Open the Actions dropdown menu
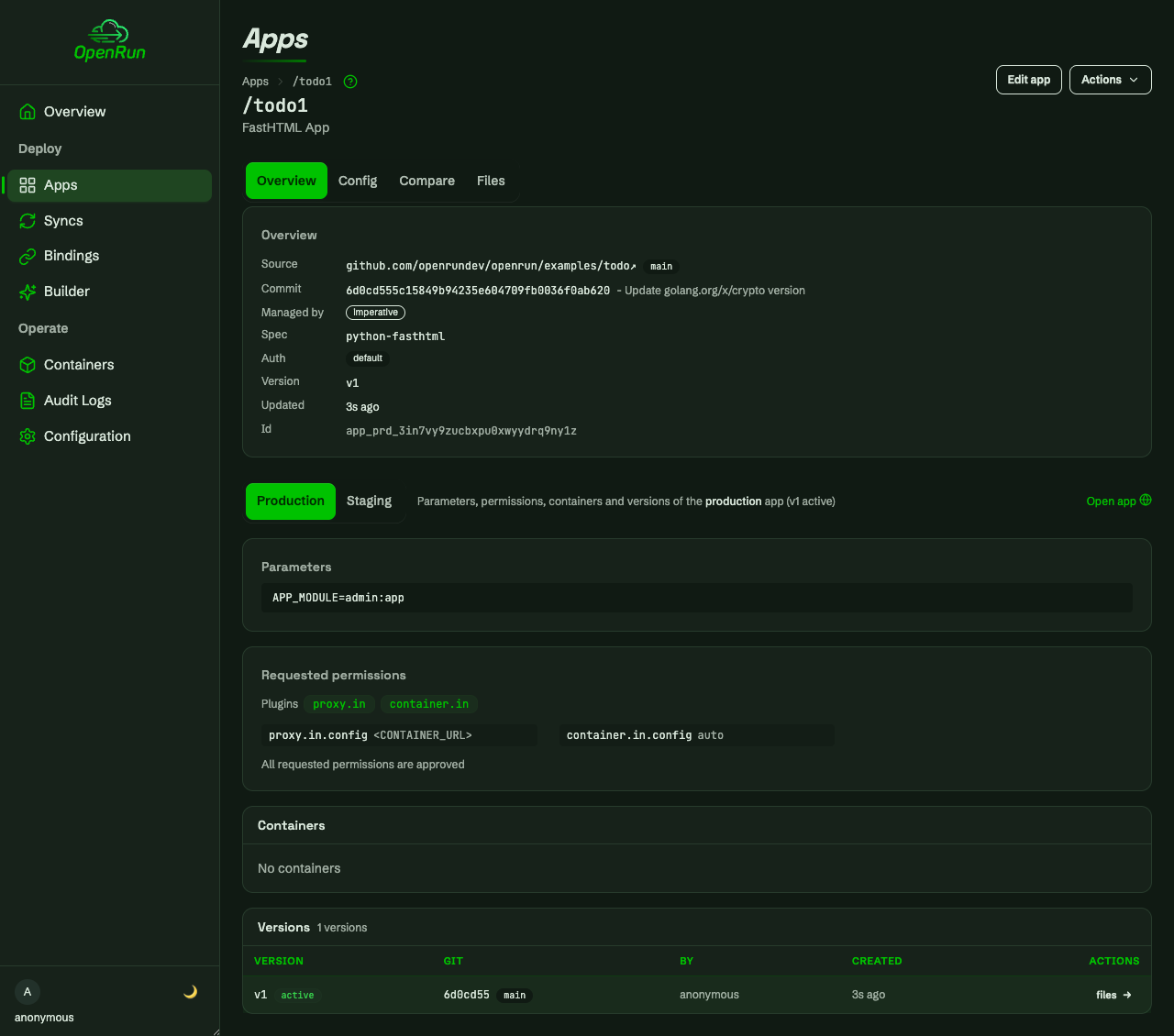The image size is (1174, 1036). pyautogui.click(x=1110, y=80)
